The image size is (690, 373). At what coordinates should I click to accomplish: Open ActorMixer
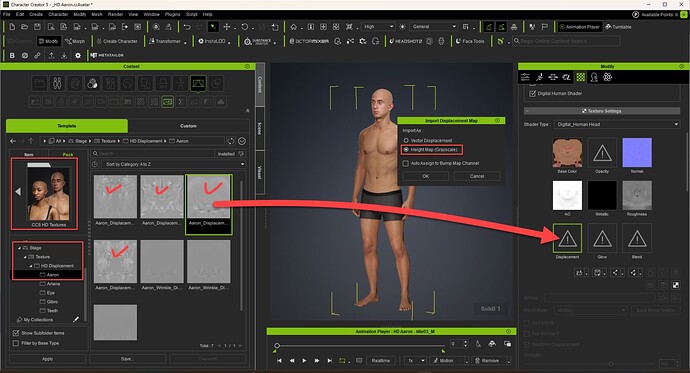tap(309, 41)
